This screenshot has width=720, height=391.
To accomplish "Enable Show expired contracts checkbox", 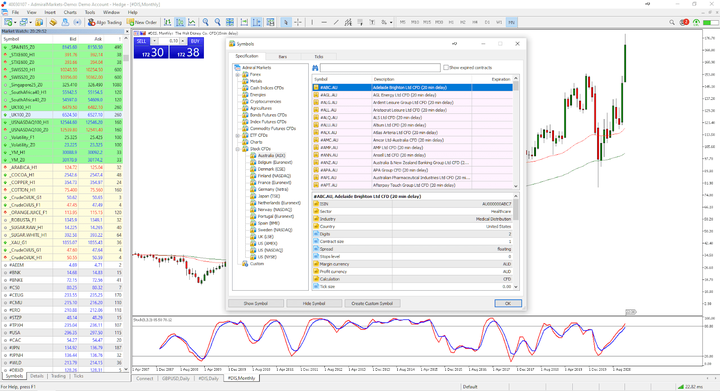I will (446, 67).
